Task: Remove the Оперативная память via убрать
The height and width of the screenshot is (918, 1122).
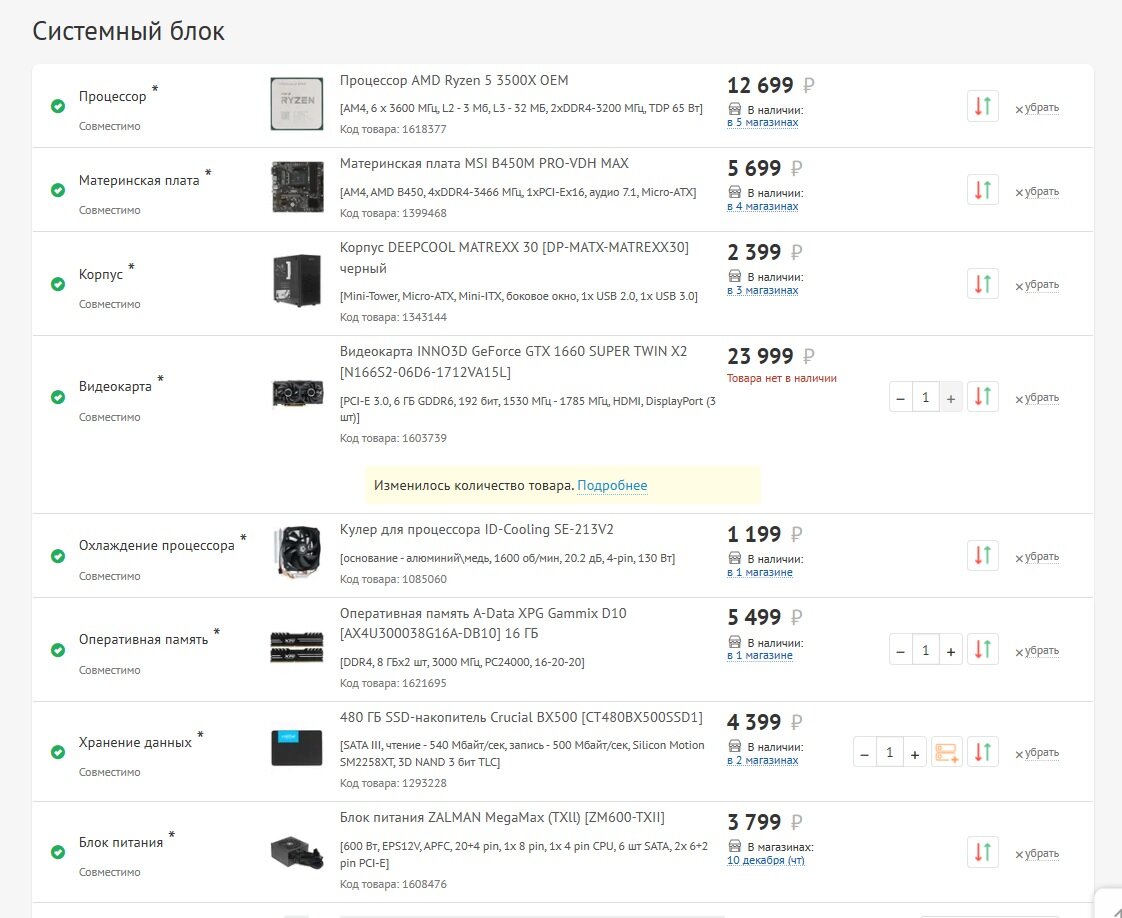Action: (x=1037, y=651)
